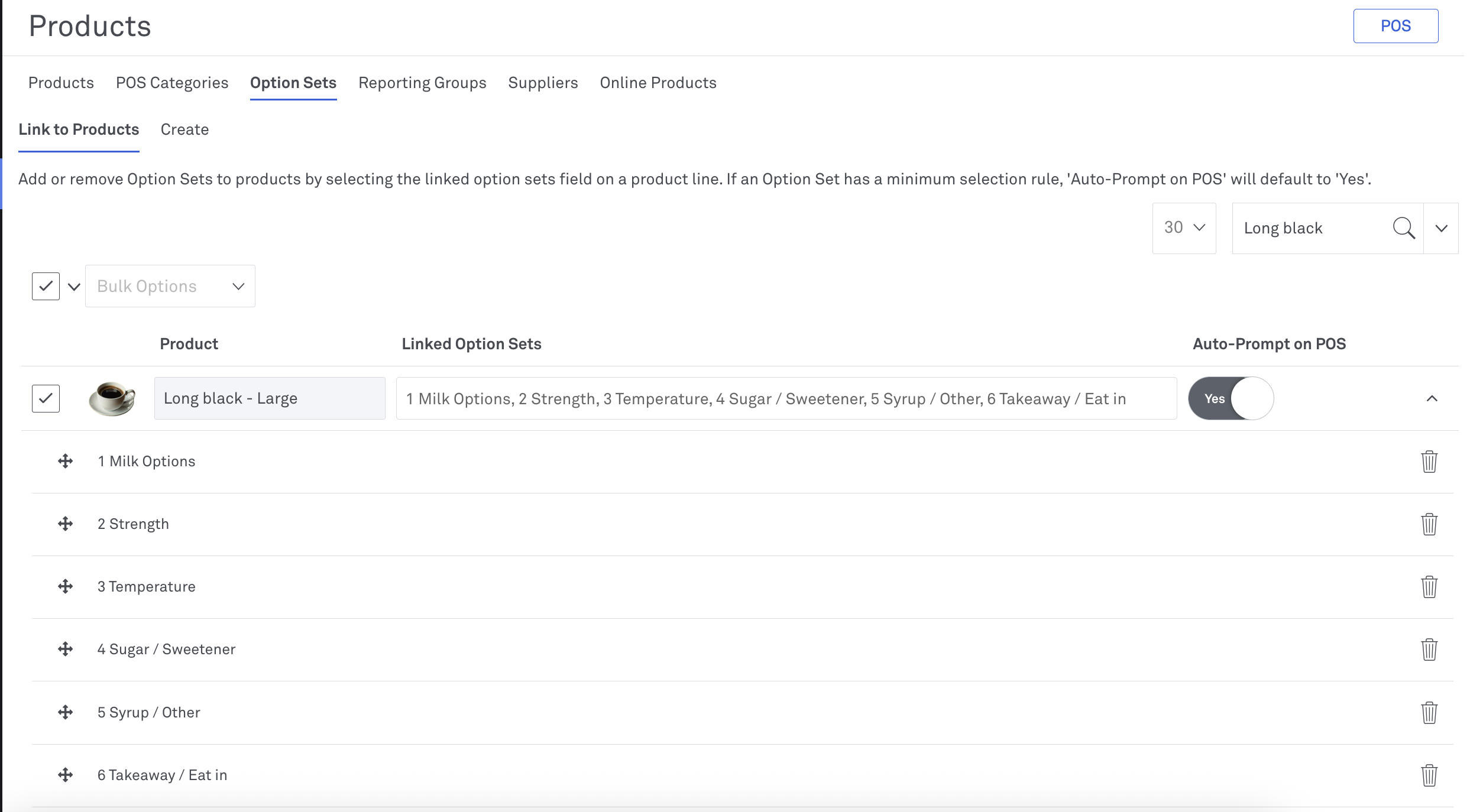Click the 3 Temperature row text

146,587
